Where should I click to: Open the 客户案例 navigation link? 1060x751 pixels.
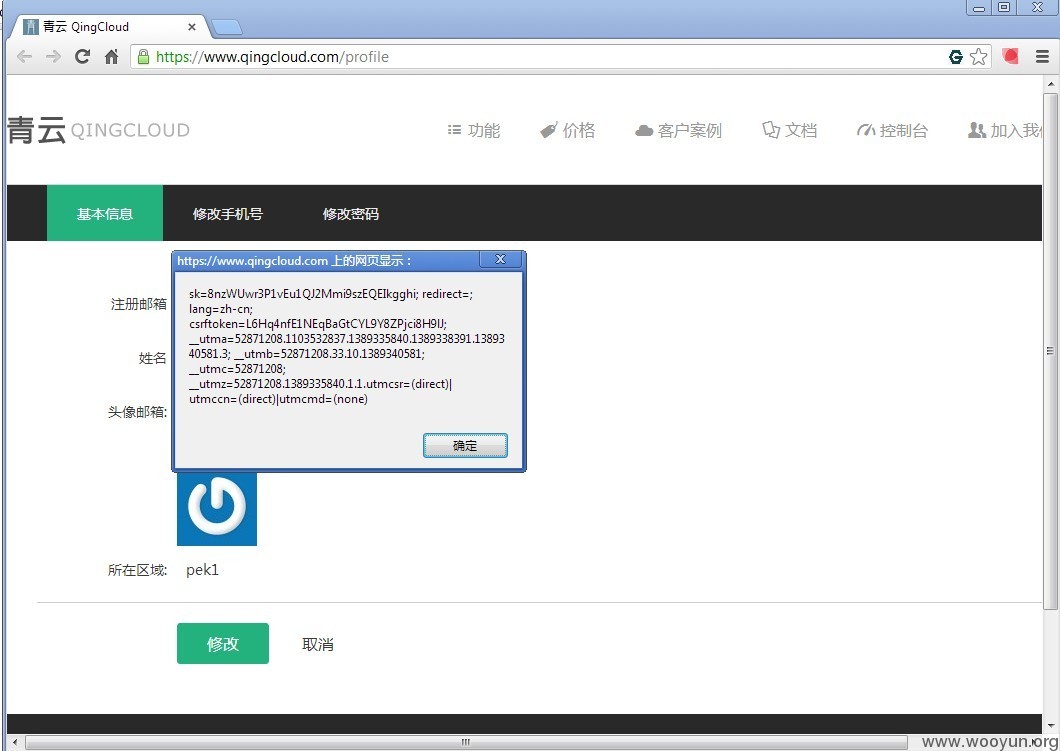679,130
